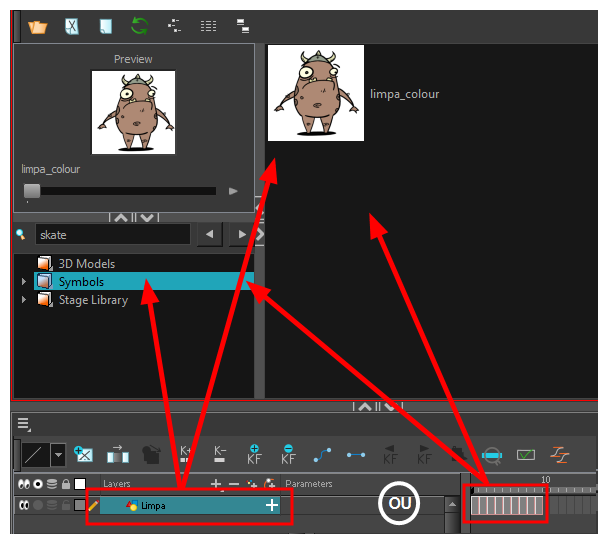
Task: Click the Limpa layer drawing type icon
Action: click(x=132, y=505)
